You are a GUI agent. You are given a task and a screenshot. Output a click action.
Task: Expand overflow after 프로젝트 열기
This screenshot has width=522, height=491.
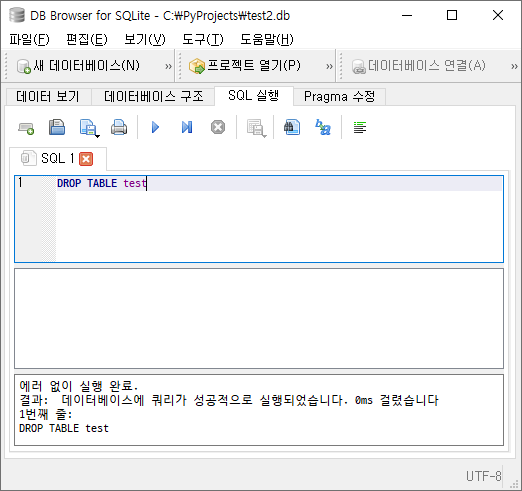point(329,66)
